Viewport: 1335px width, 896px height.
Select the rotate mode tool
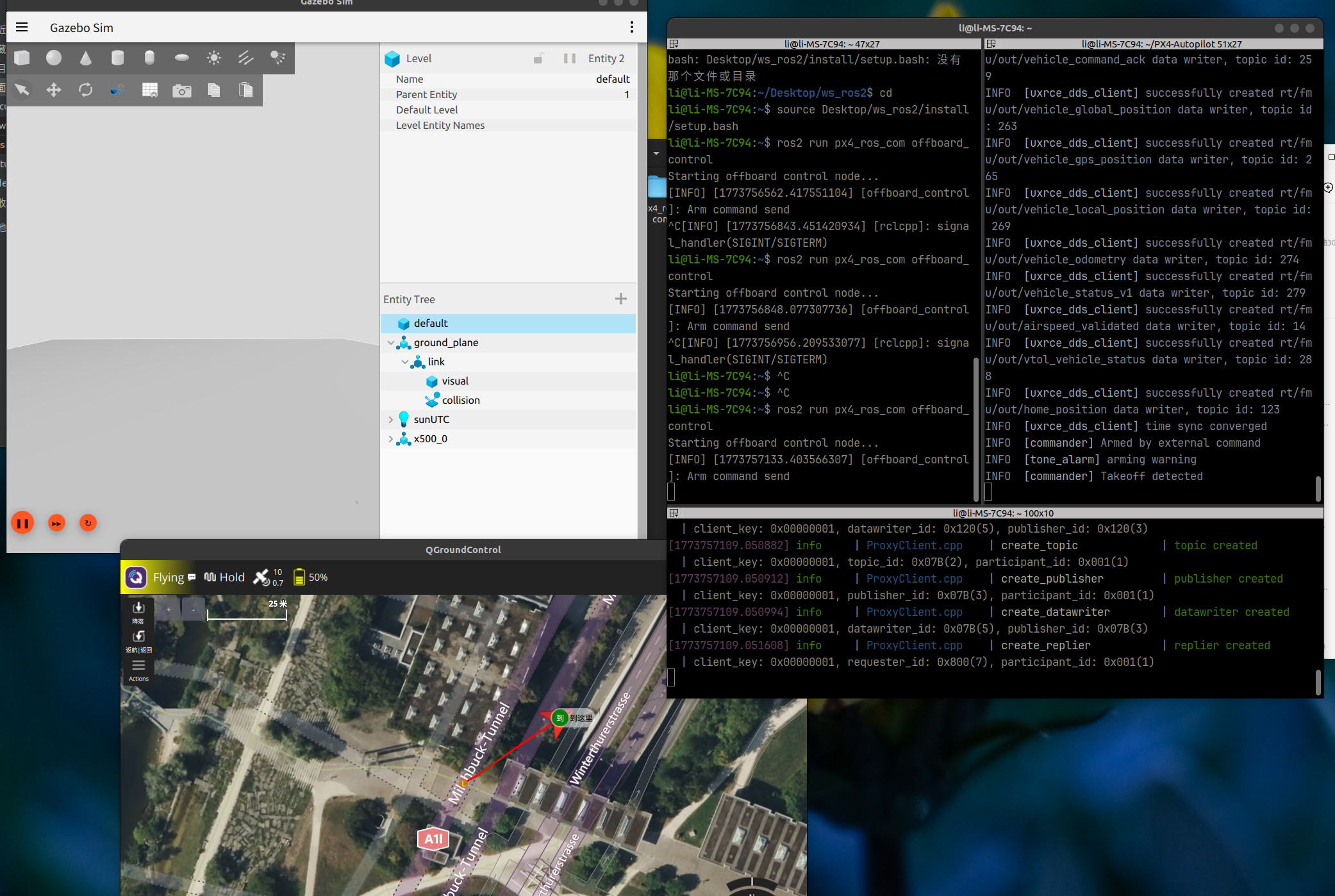point(85,90)
